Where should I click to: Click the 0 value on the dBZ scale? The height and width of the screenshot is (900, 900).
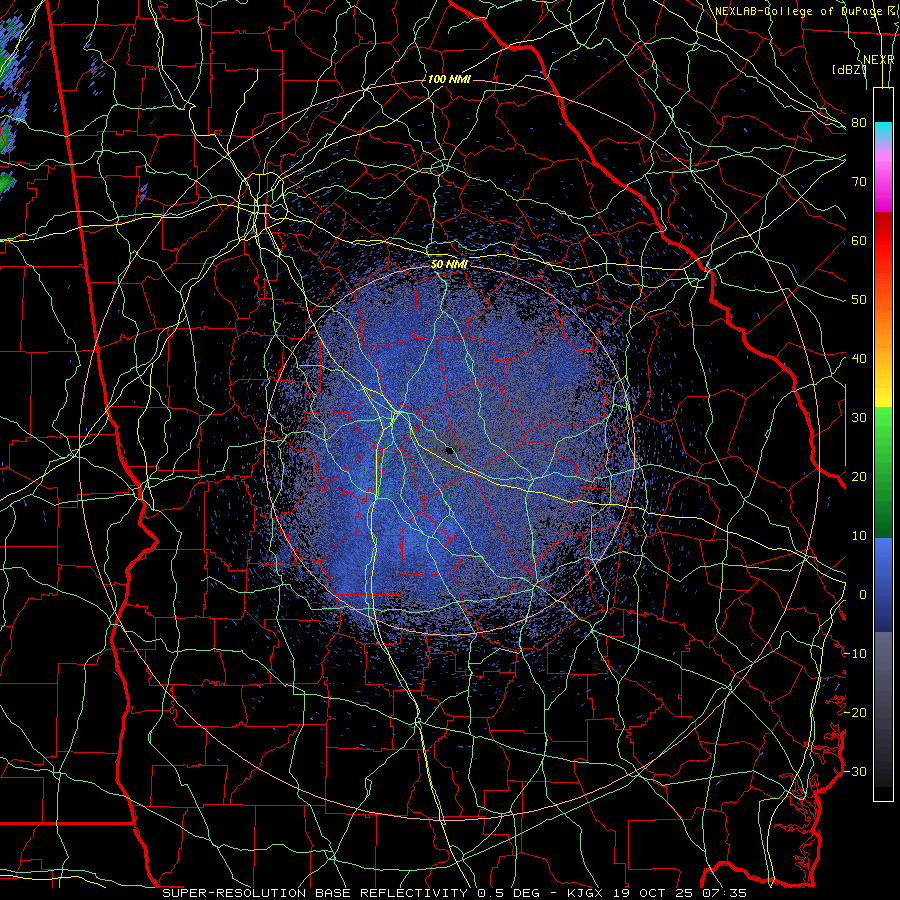[x=863, y=595]
